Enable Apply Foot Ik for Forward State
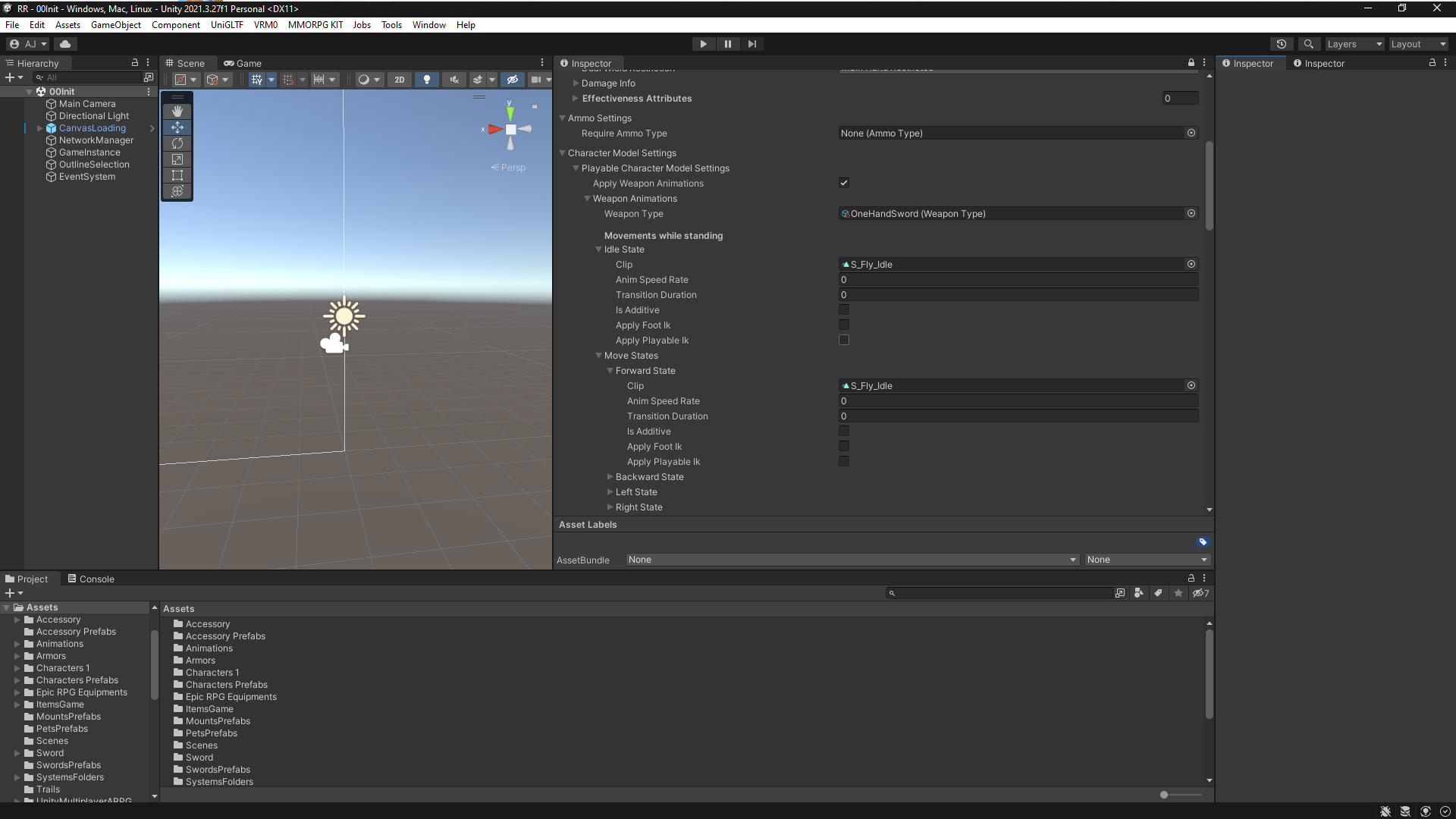The width and height of the screenshot is (1456, 819). click(844, 446)
